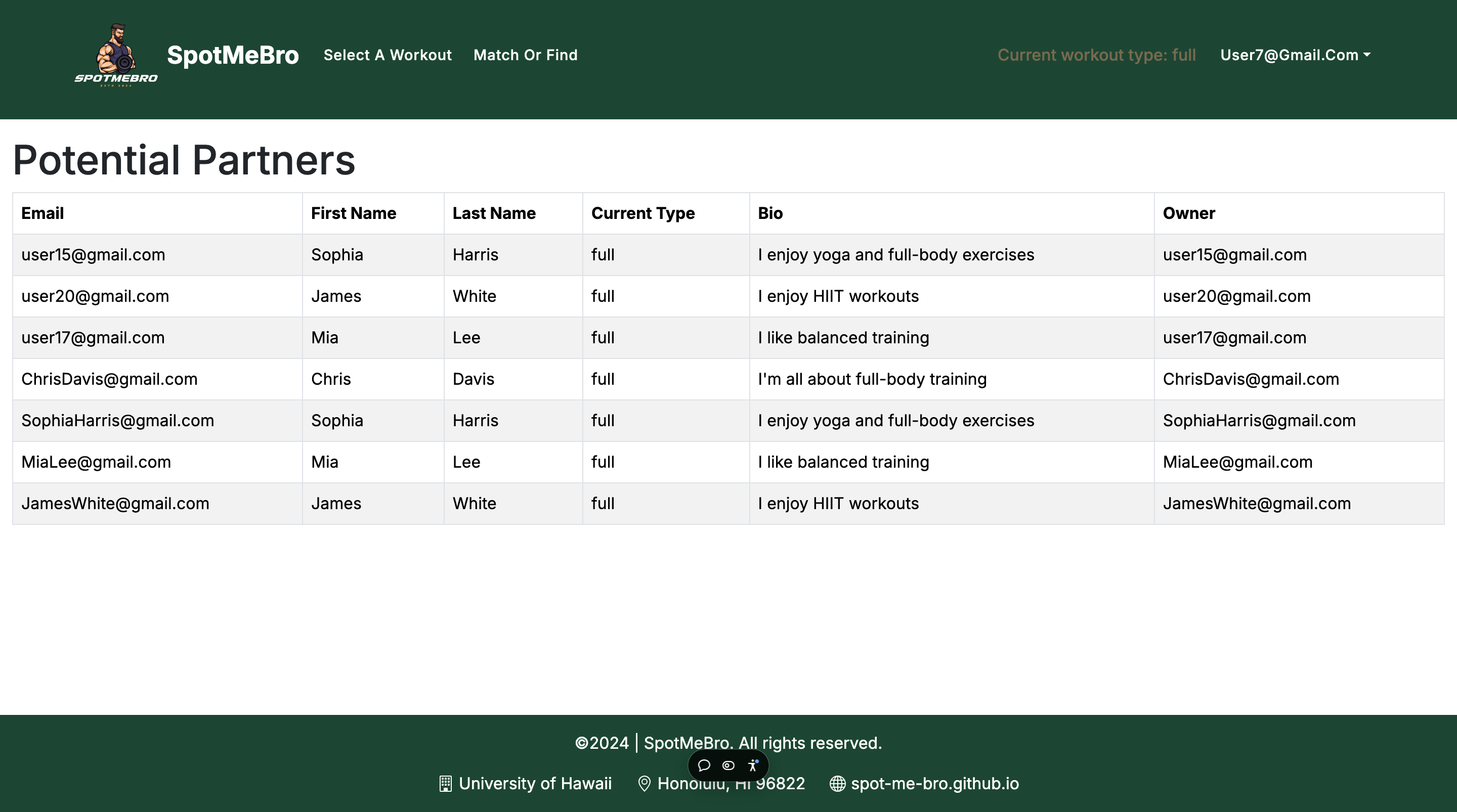Open the spot-me-bro.github.io link
The image size is (1457, 812).
click(934, 783)
